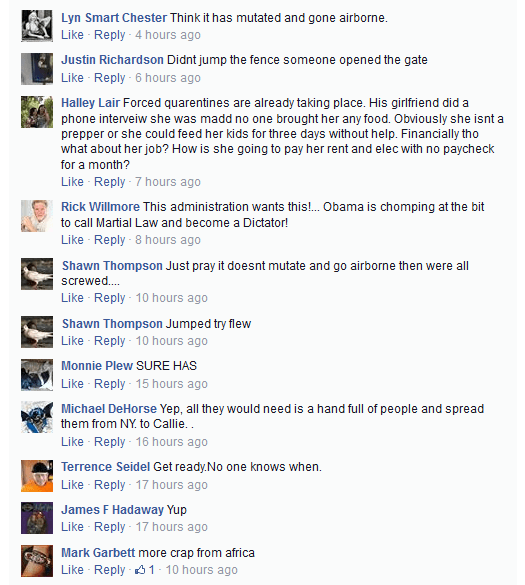Screen dimensions: 525x585
Task: Open Halley Lair's profile photo
Action: tap(37, 112)
